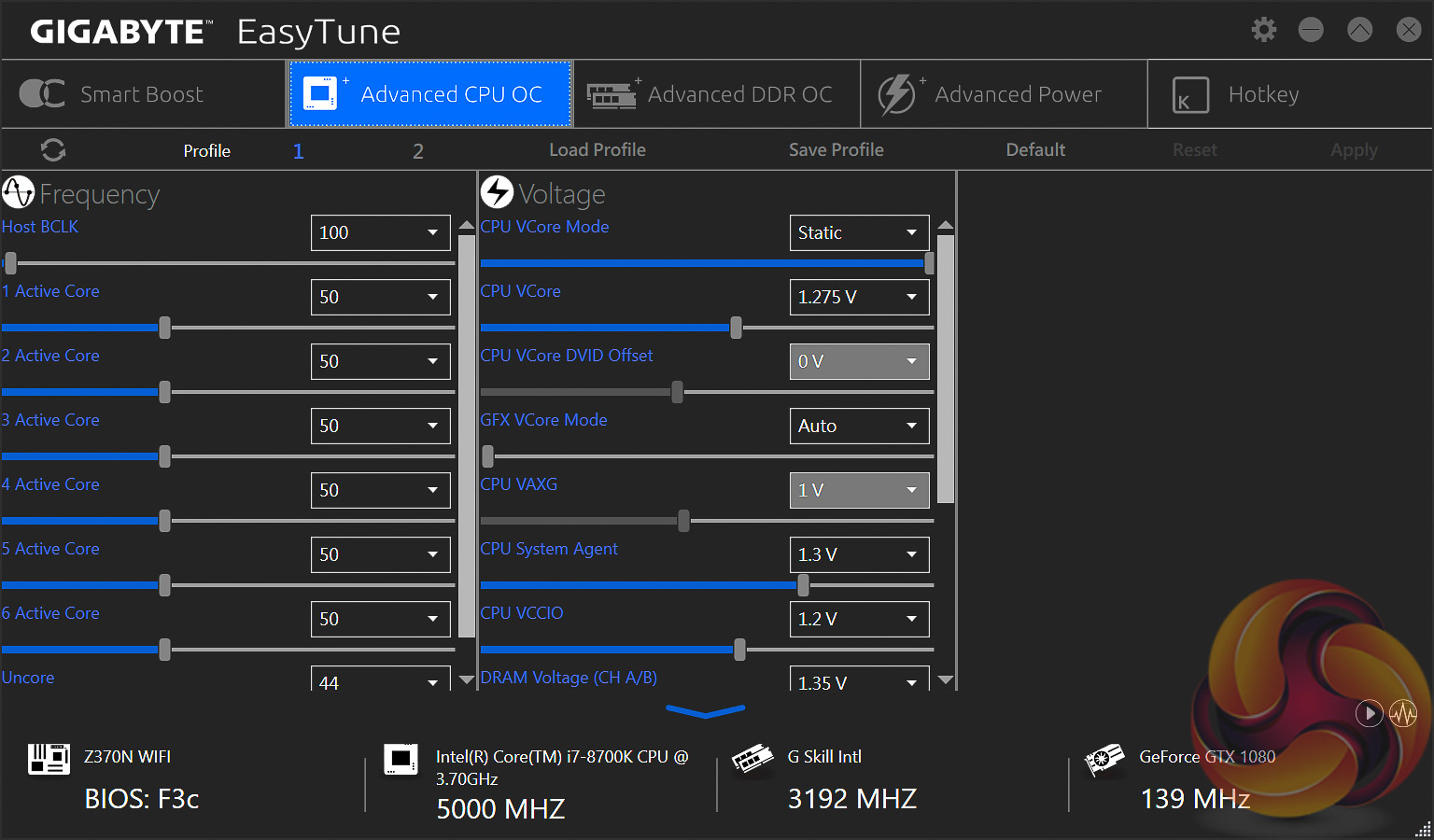Open the CPU VCore Mode dropdown
The height and width of the screenshot is (840, 1434).
(859, 232)
